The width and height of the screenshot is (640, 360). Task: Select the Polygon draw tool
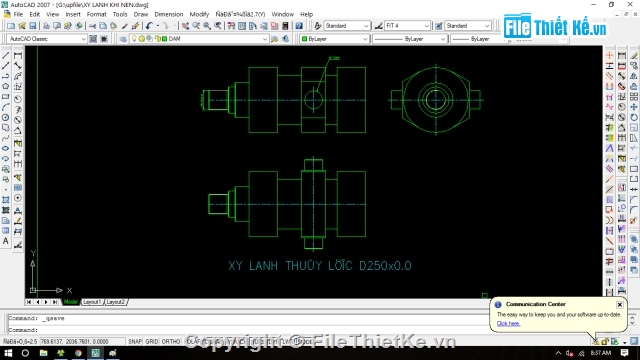6,86
